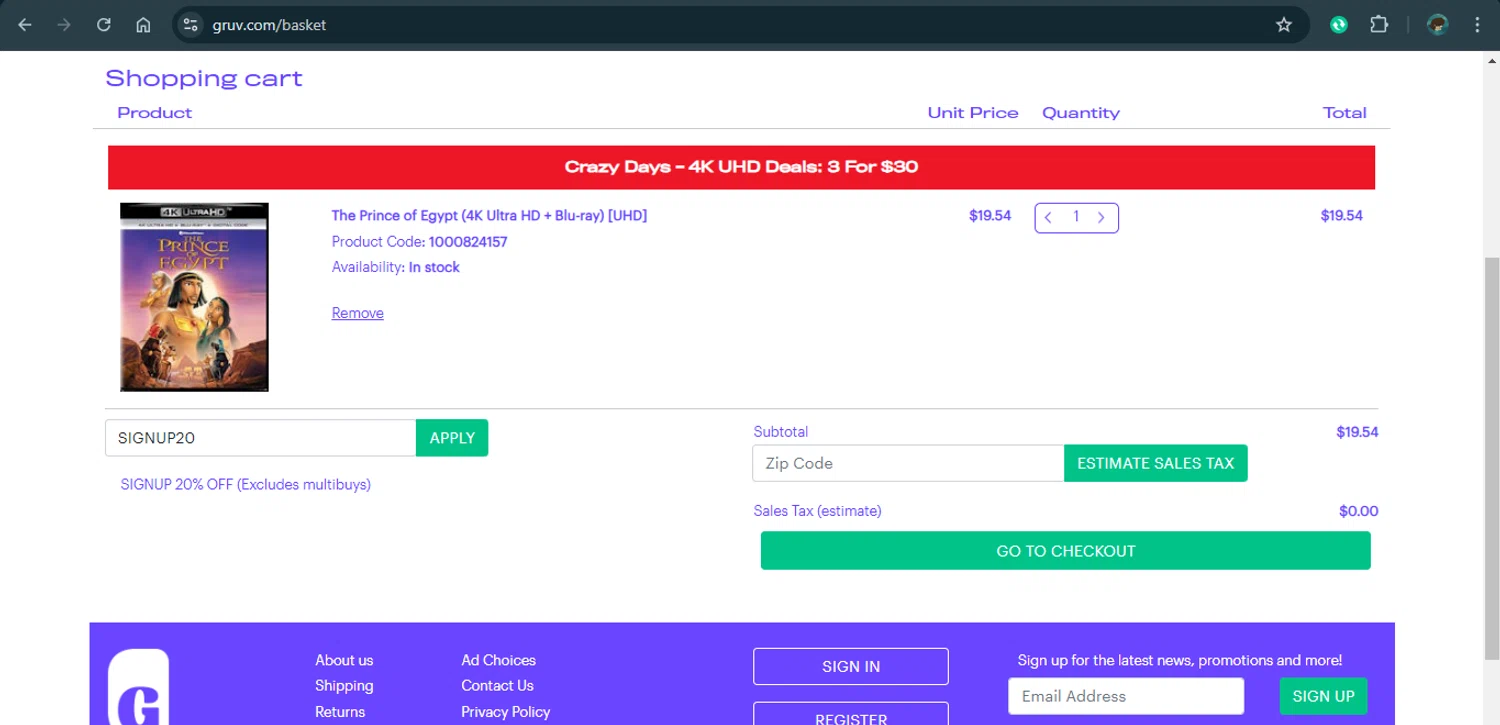Click the Gruv G logo in footer
This screenshot has height=725, width=1500.
(x=138, y=687)
